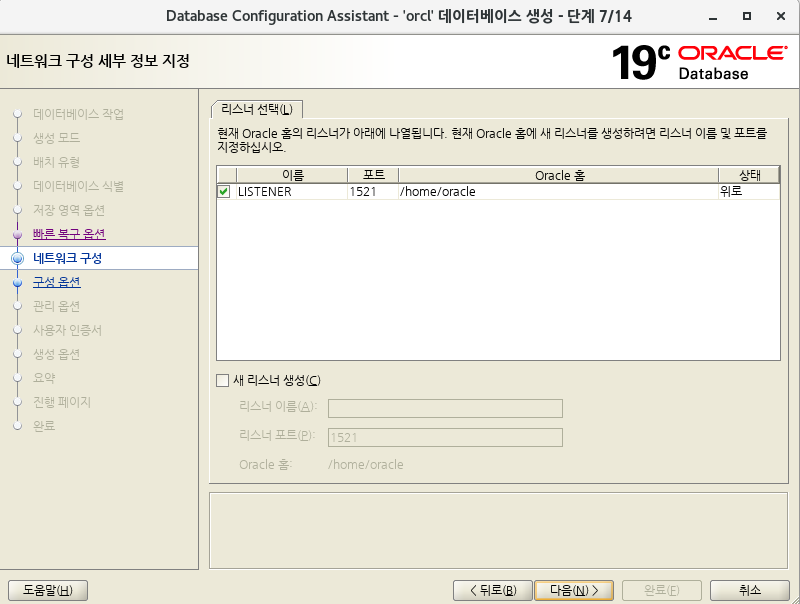800x604 pixels.
Task: Click the 취소 button
Action: pos(749,590)
